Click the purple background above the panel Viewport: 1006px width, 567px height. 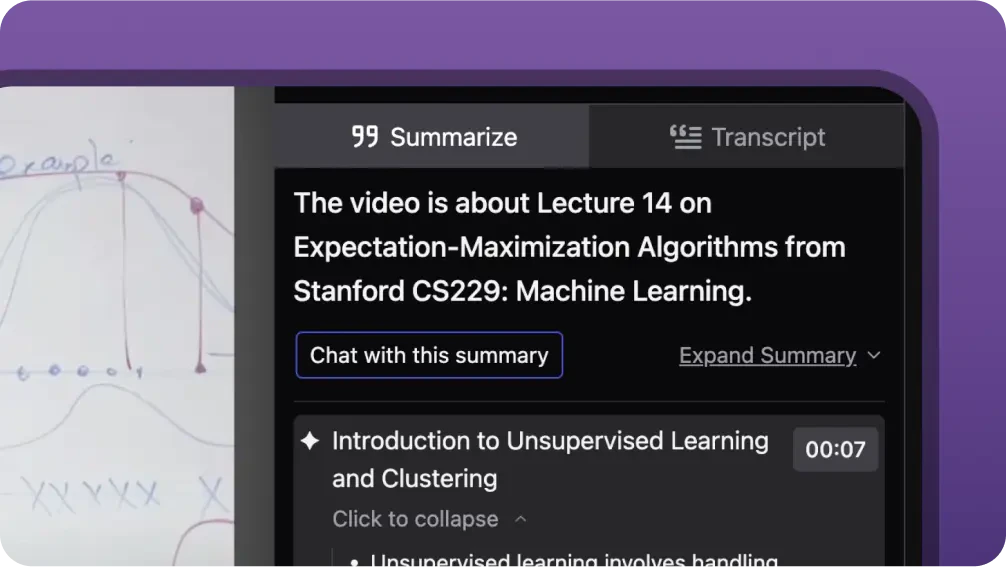tap(500, 35)
